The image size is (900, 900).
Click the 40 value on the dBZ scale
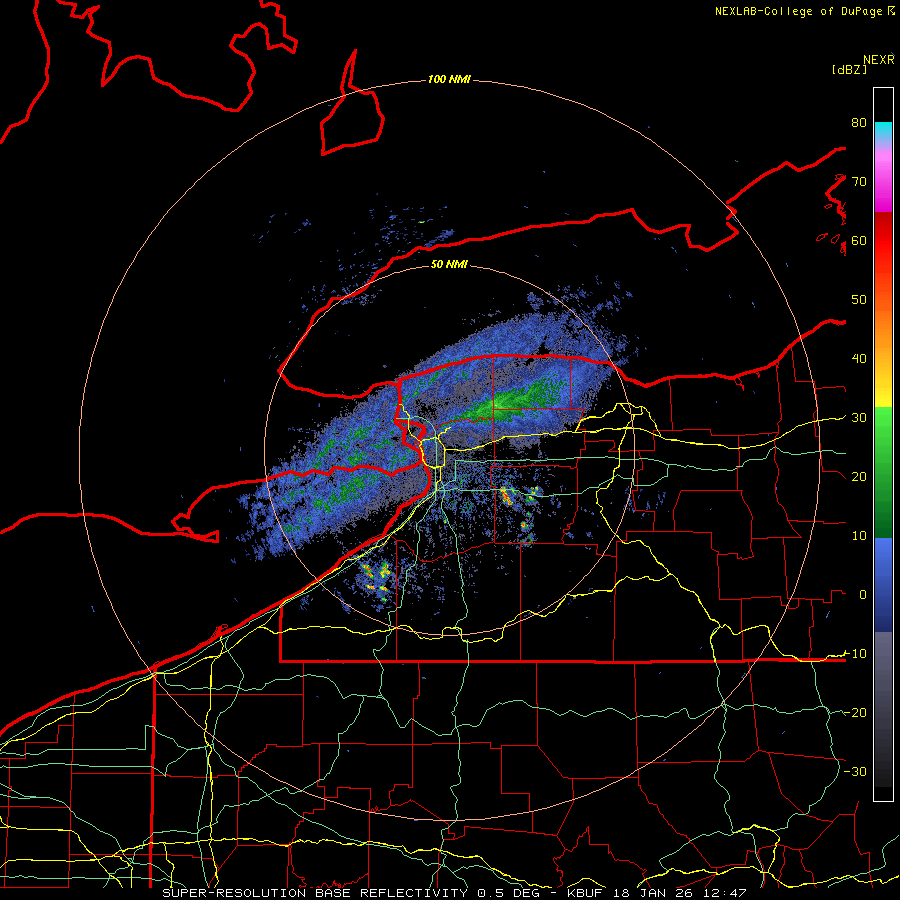point(859,358)
